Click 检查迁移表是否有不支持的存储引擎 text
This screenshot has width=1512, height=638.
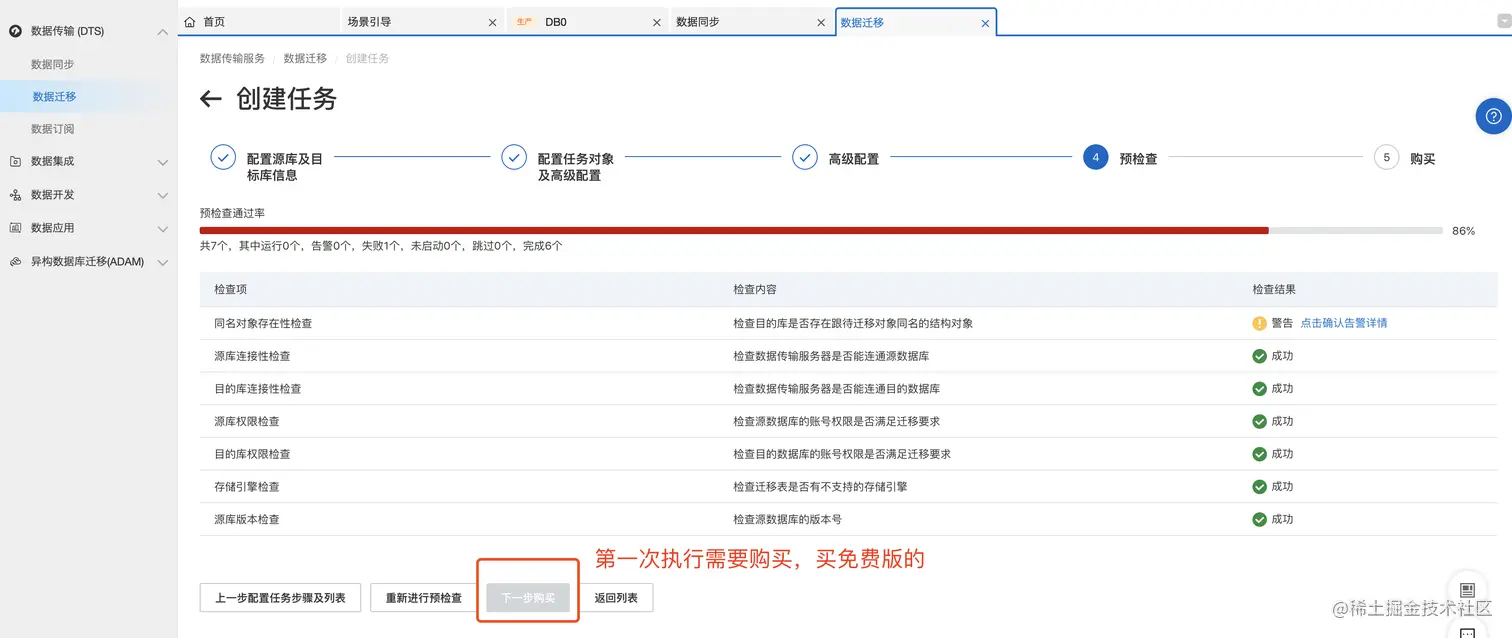[820, 487]
